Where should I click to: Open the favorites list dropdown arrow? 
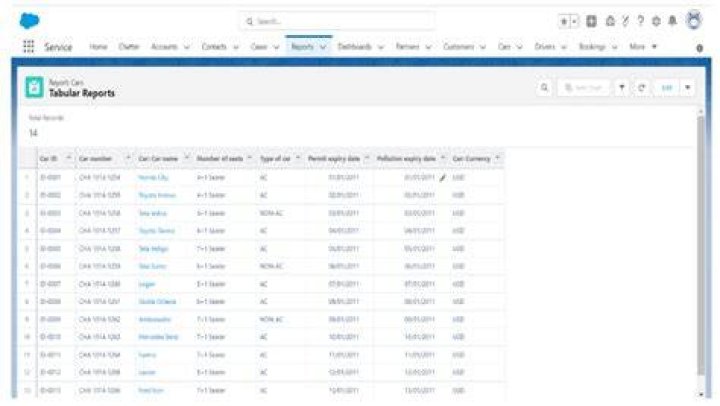[574, 21]
